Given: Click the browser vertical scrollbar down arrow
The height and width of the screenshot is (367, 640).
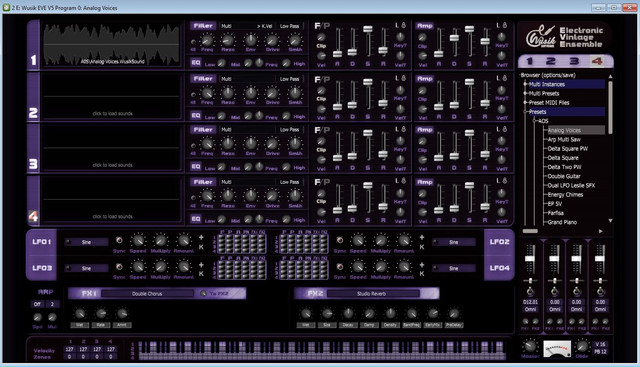Looking at the screenshot, I should coord(610,220).
